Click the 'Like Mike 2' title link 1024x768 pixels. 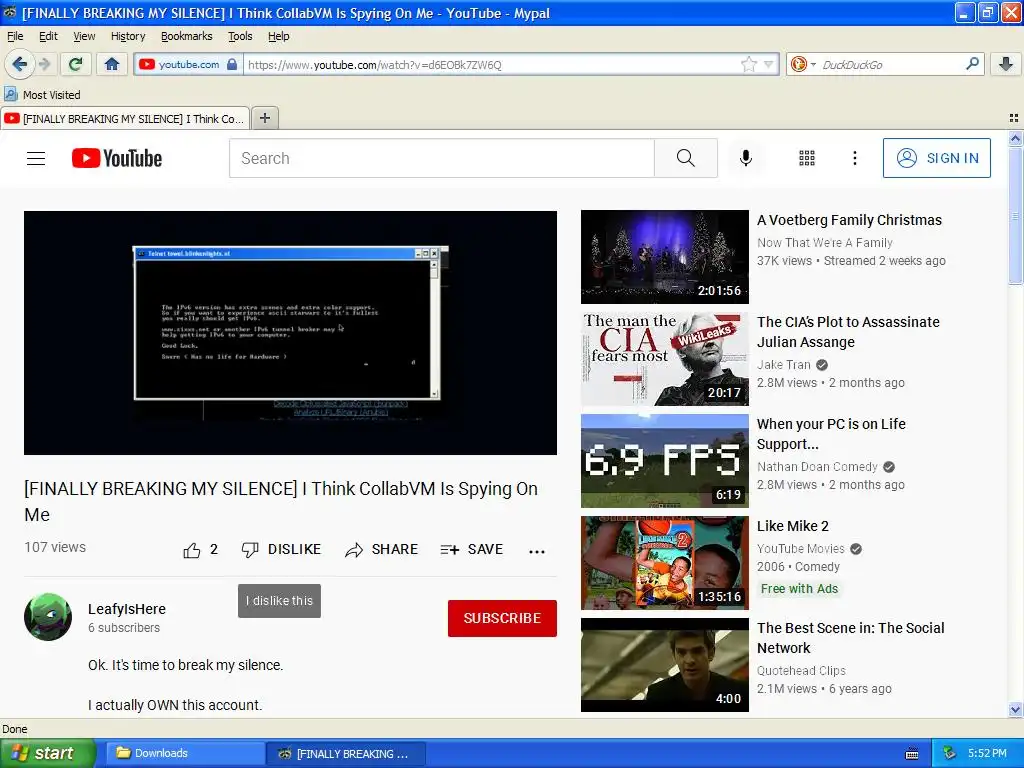tap(793, 526)
